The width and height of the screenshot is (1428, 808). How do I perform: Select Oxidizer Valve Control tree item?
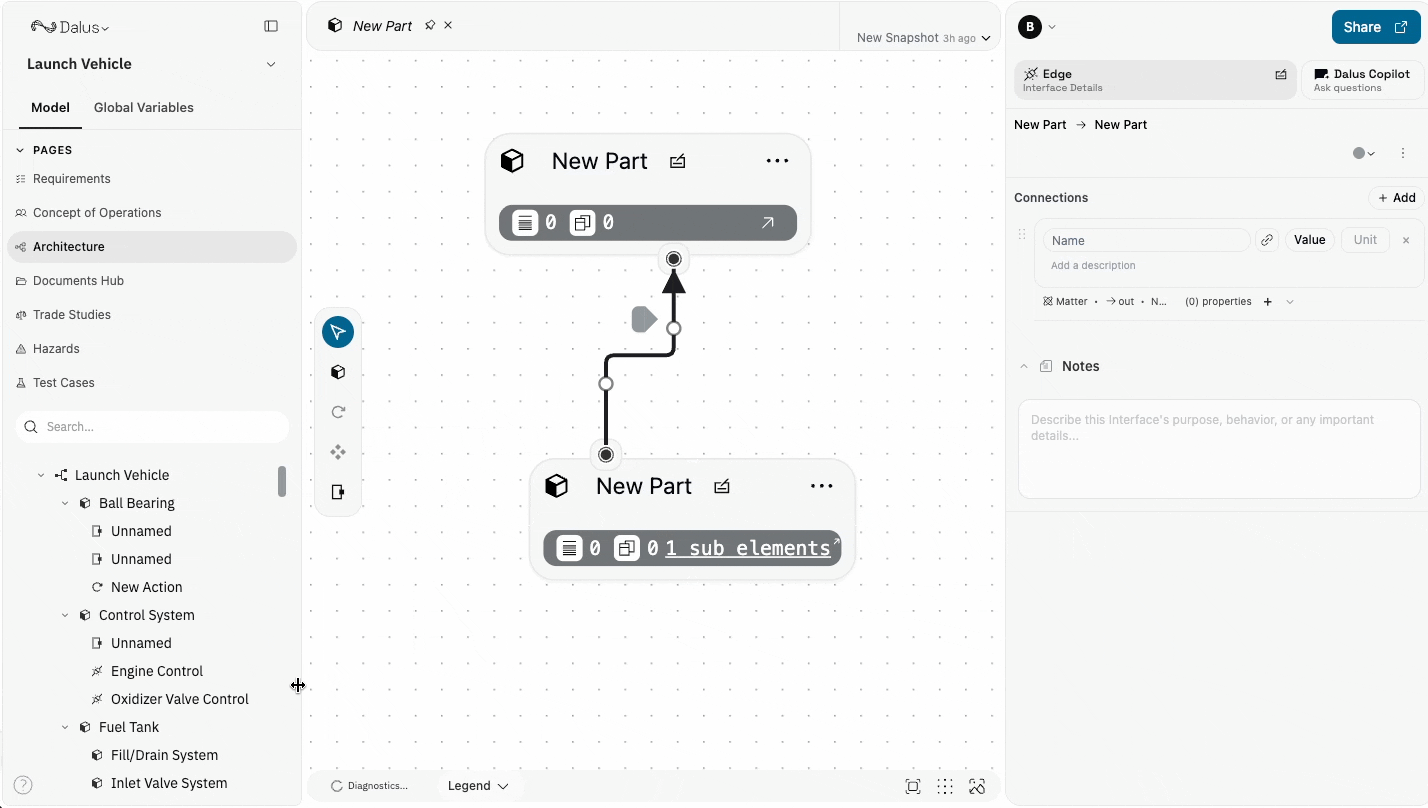pos(180,699)
